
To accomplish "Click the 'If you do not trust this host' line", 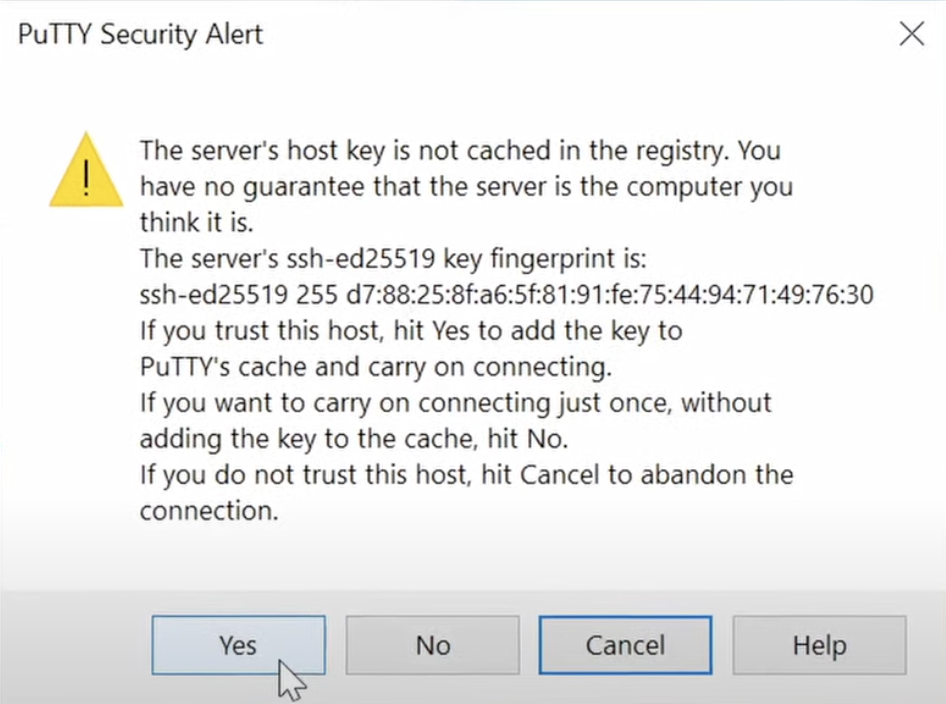I will click(466, 475).
